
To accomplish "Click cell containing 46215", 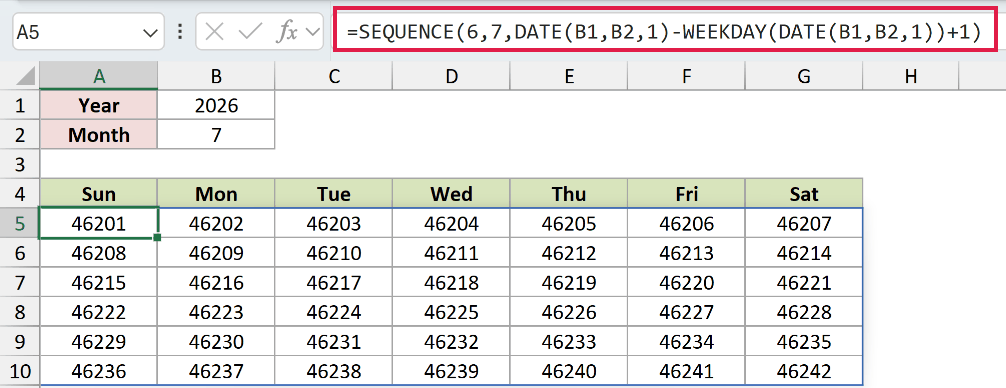I will [x=99, y=282].
